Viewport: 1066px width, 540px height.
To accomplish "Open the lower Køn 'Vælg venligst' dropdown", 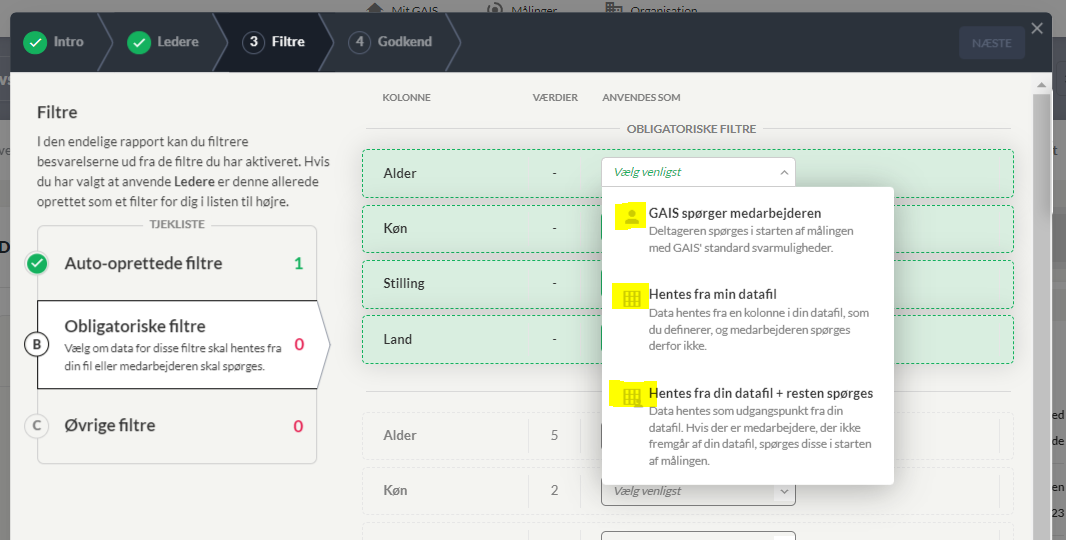I will [x=698, y=491].
